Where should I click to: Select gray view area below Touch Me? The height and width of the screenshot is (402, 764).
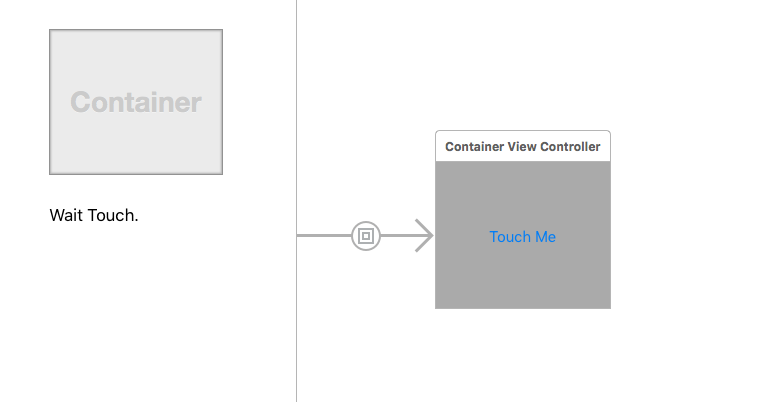click(x=523, y=277)
